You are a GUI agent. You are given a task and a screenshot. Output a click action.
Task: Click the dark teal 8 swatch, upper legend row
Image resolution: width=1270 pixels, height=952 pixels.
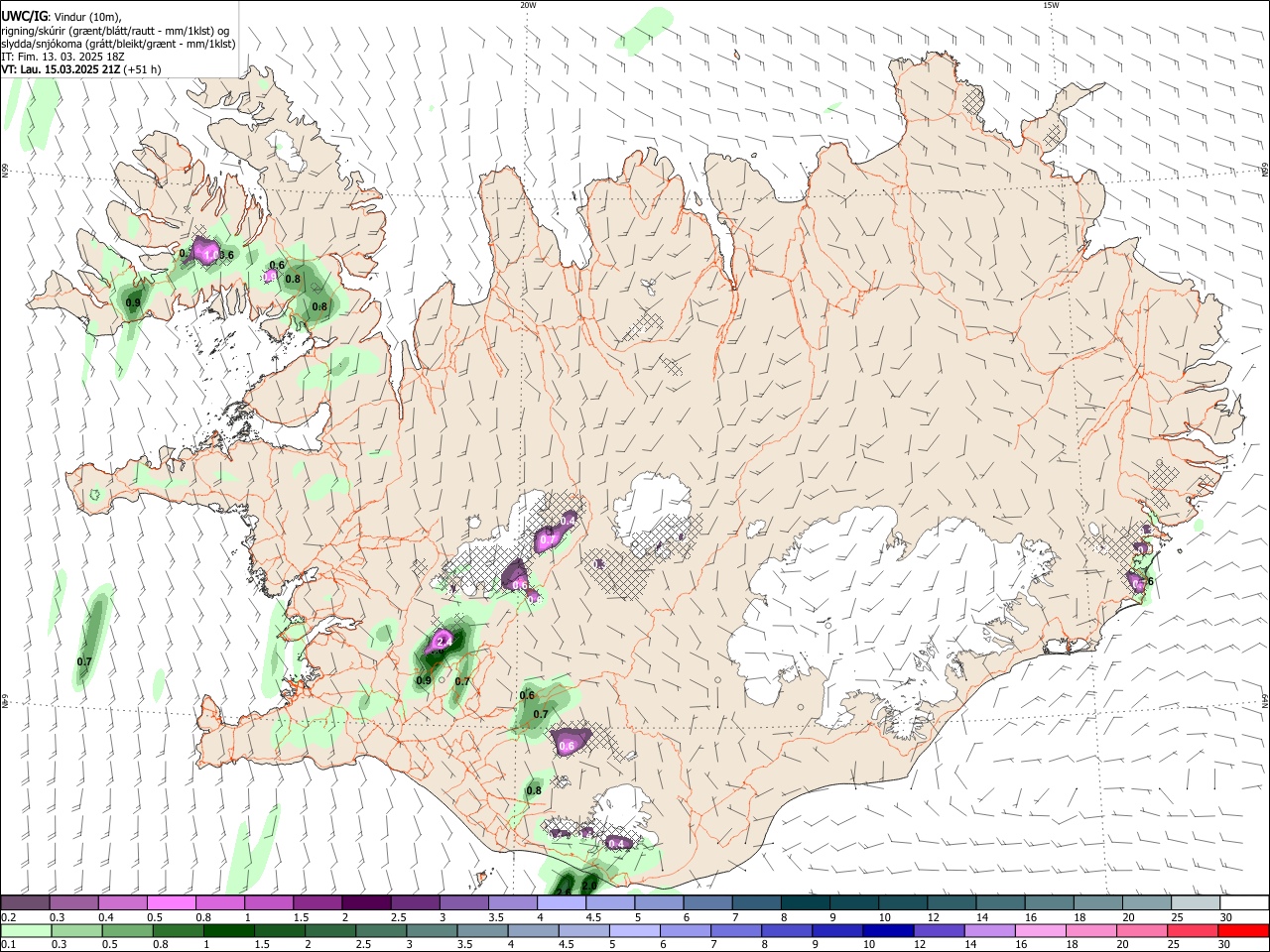pyautogui.click(x=806, y=902)
